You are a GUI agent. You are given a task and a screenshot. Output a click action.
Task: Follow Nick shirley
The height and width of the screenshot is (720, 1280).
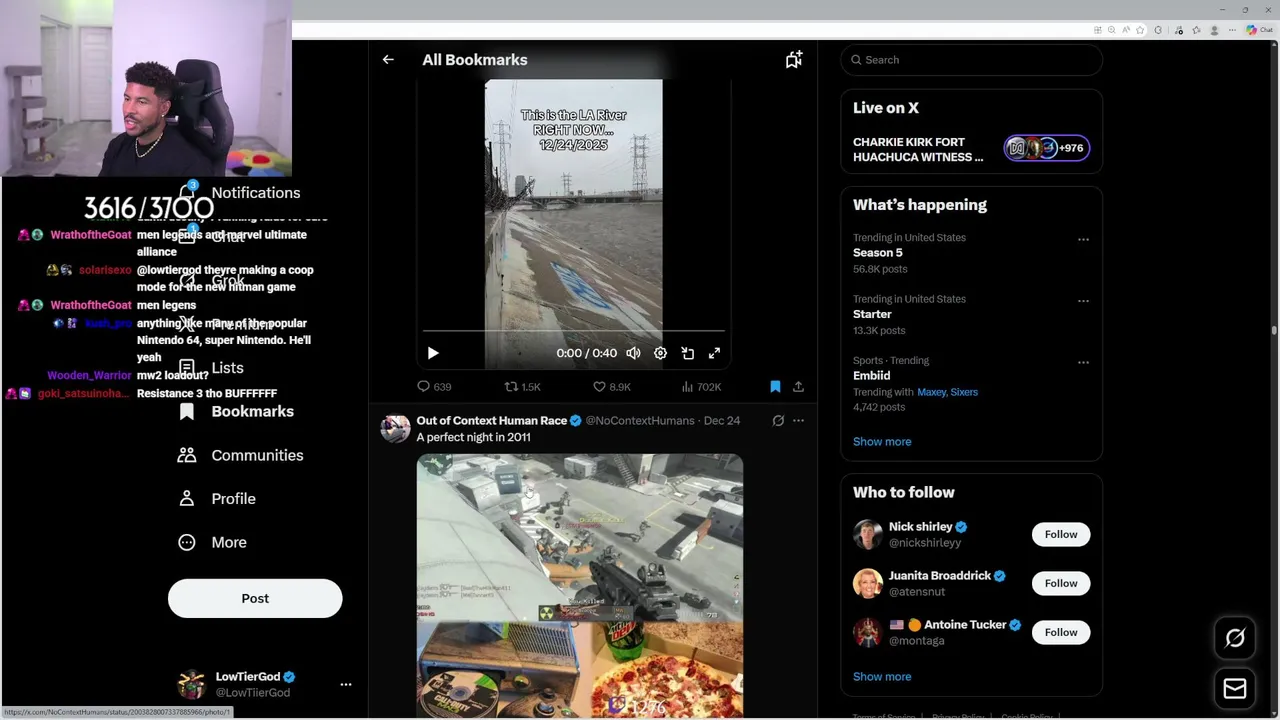click(1061, 534)
